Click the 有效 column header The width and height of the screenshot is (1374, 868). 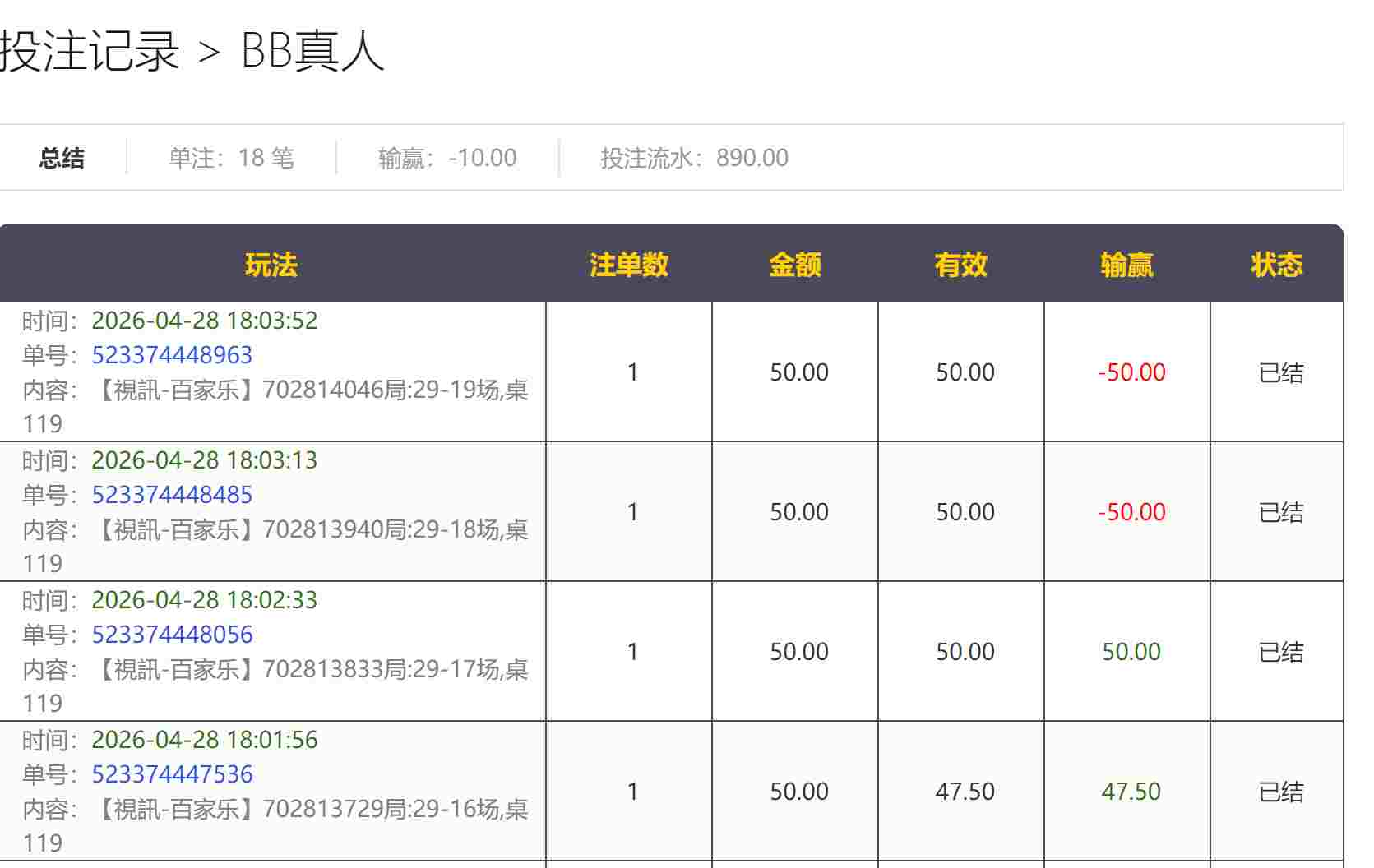point(961,265)
